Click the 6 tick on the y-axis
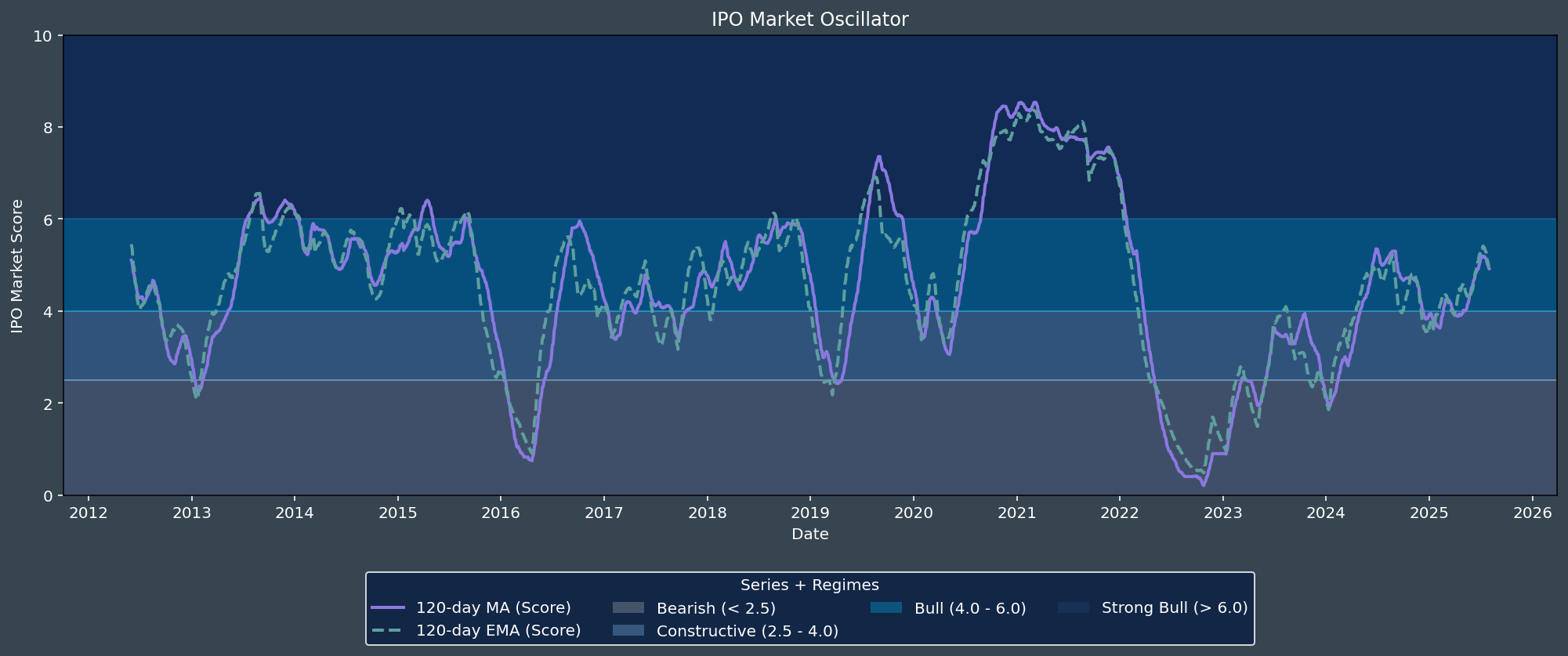Image resolution: width=1568 pixels, height=656 pixels. 48,220
